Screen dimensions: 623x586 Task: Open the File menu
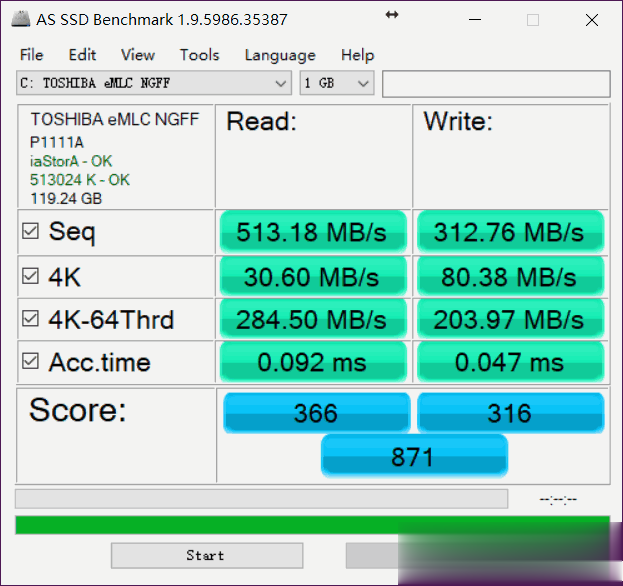click(31, 55)
